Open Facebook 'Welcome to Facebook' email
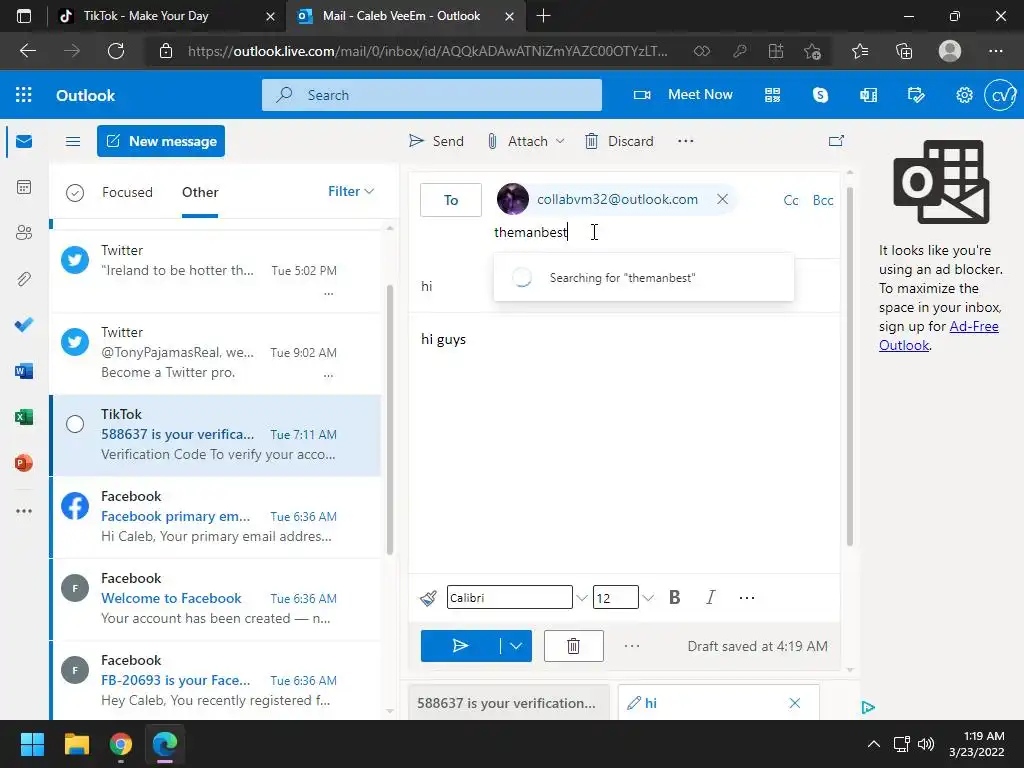The height and width of the screenshot is (768, 1024). tap(216, 599)
